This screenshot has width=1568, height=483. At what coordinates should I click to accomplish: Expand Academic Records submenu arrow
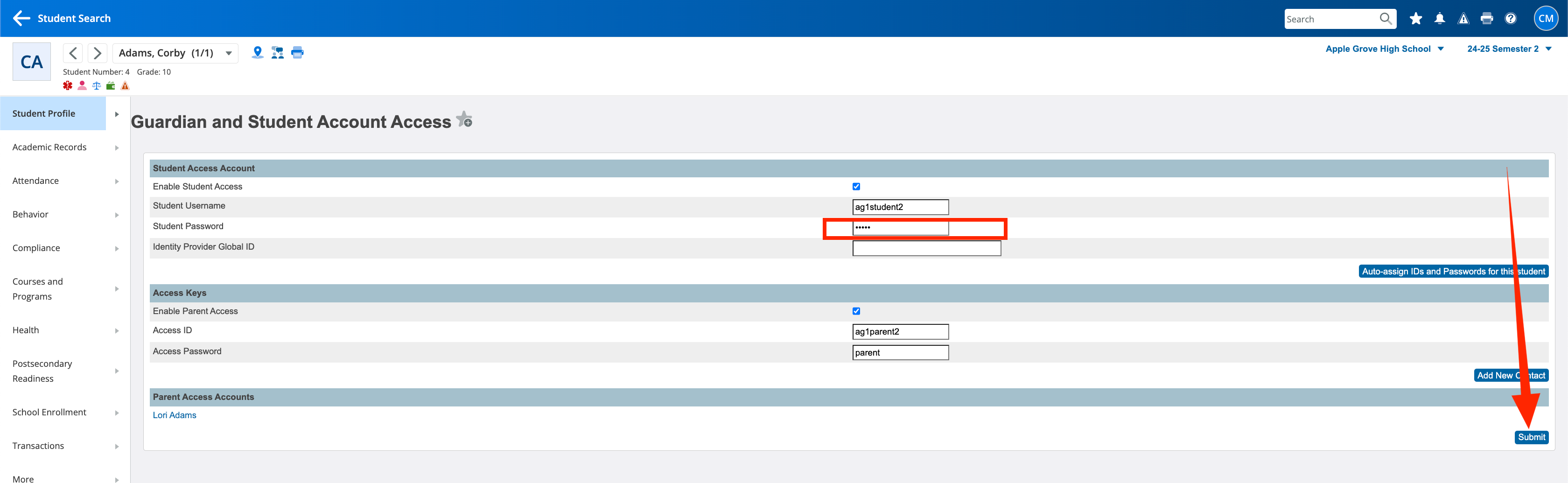[x=117, y=148]
